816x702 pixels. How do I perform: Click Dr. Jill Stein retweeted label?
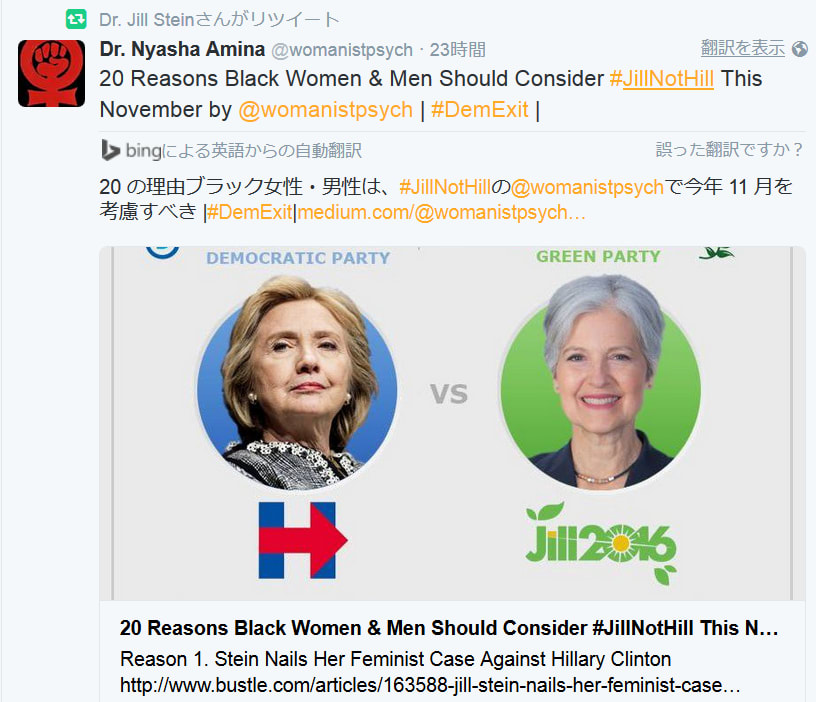(x=219, y=20)
